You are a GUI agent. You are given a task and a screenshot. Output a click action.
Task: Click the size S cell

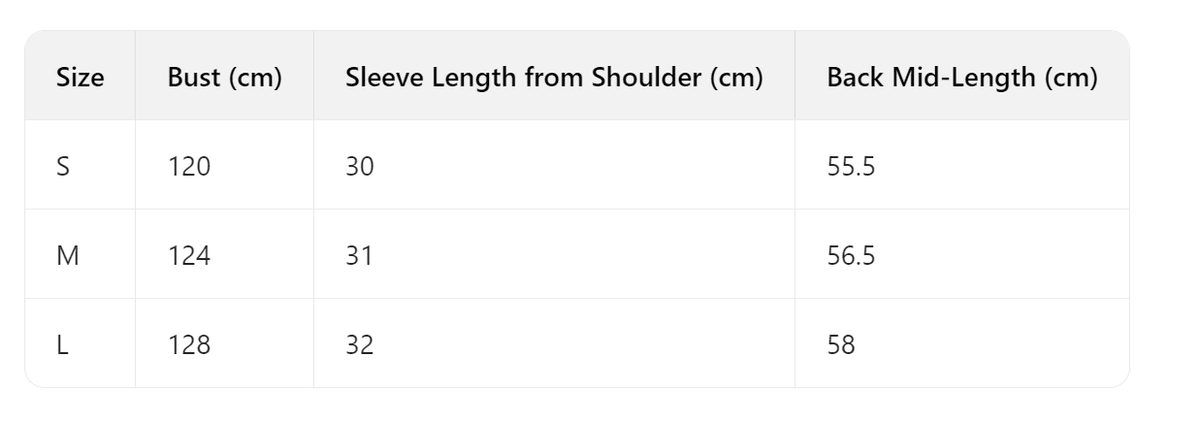[x=63, y=167]
